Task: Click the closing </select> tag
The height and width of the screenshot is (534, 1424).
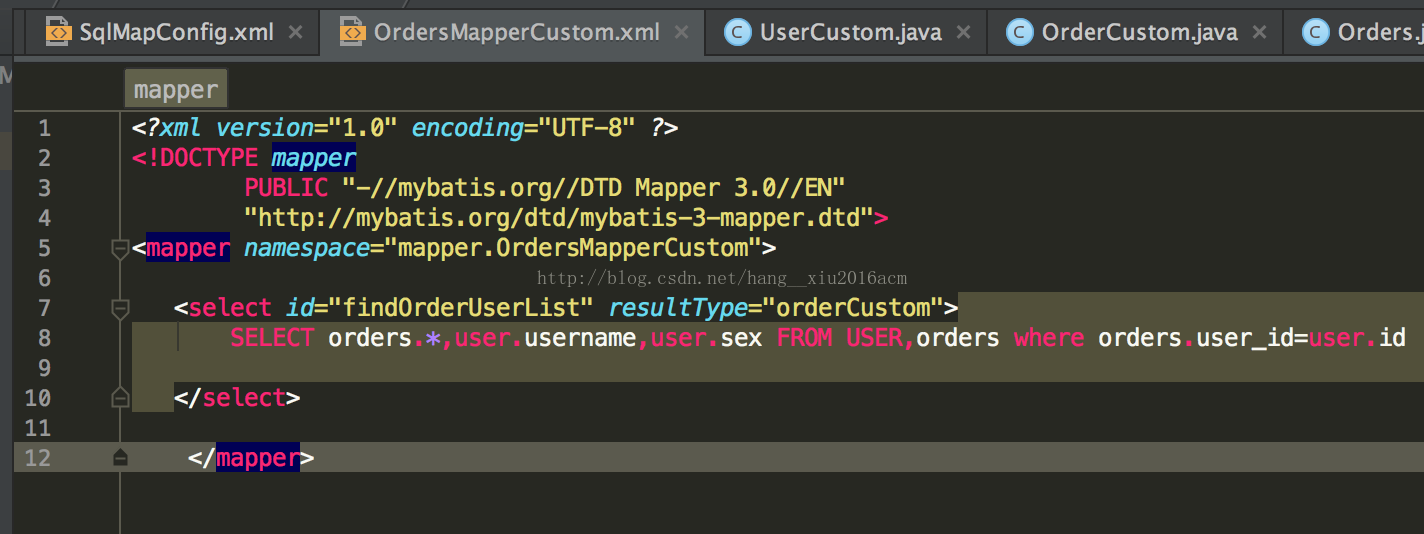Action: coord(237,398)
